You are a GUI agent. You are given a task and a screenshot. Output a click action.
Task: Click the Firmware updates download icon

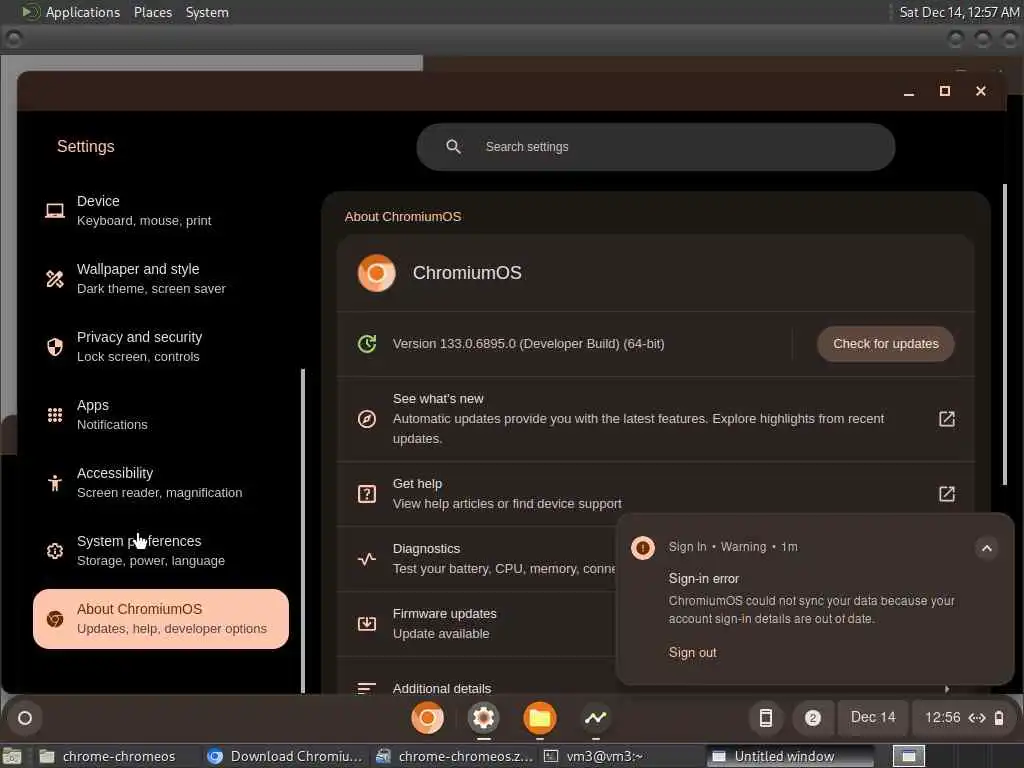[x=367, y=624]
